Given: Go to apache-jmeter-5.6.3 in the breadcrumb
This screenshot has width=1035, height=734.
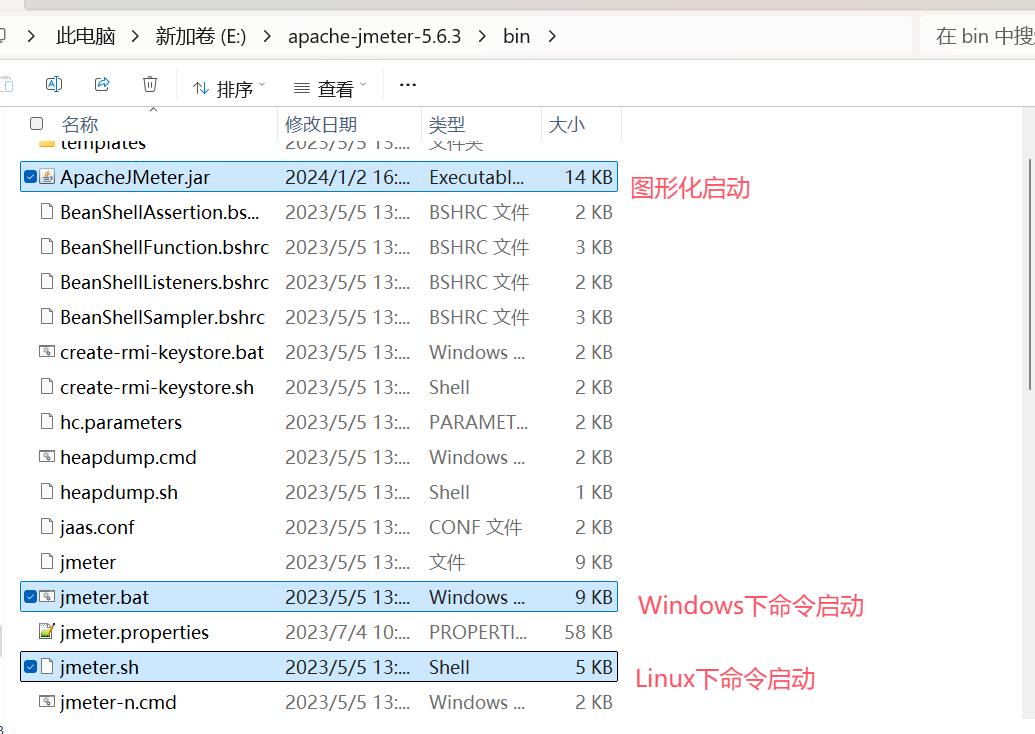Looking at the screenshot, I should (374, 36).
